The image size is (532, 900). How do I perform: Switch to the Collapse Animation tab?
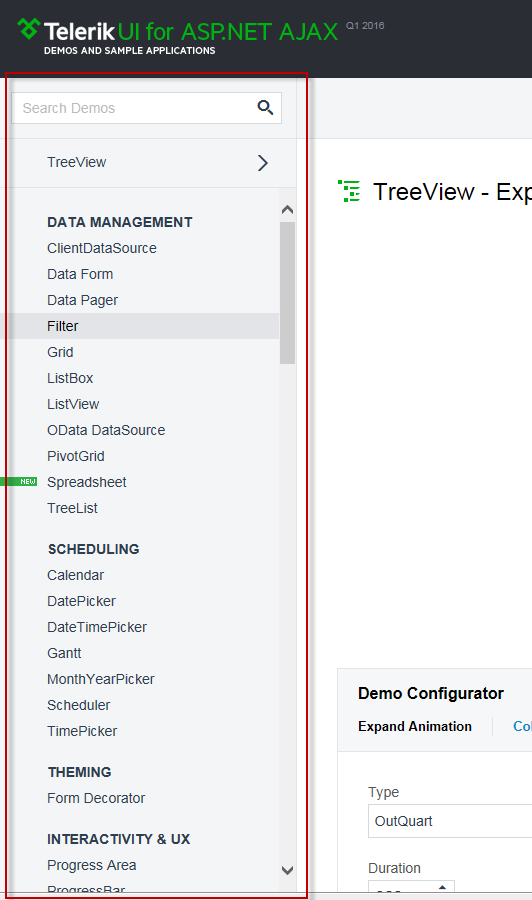522,726
